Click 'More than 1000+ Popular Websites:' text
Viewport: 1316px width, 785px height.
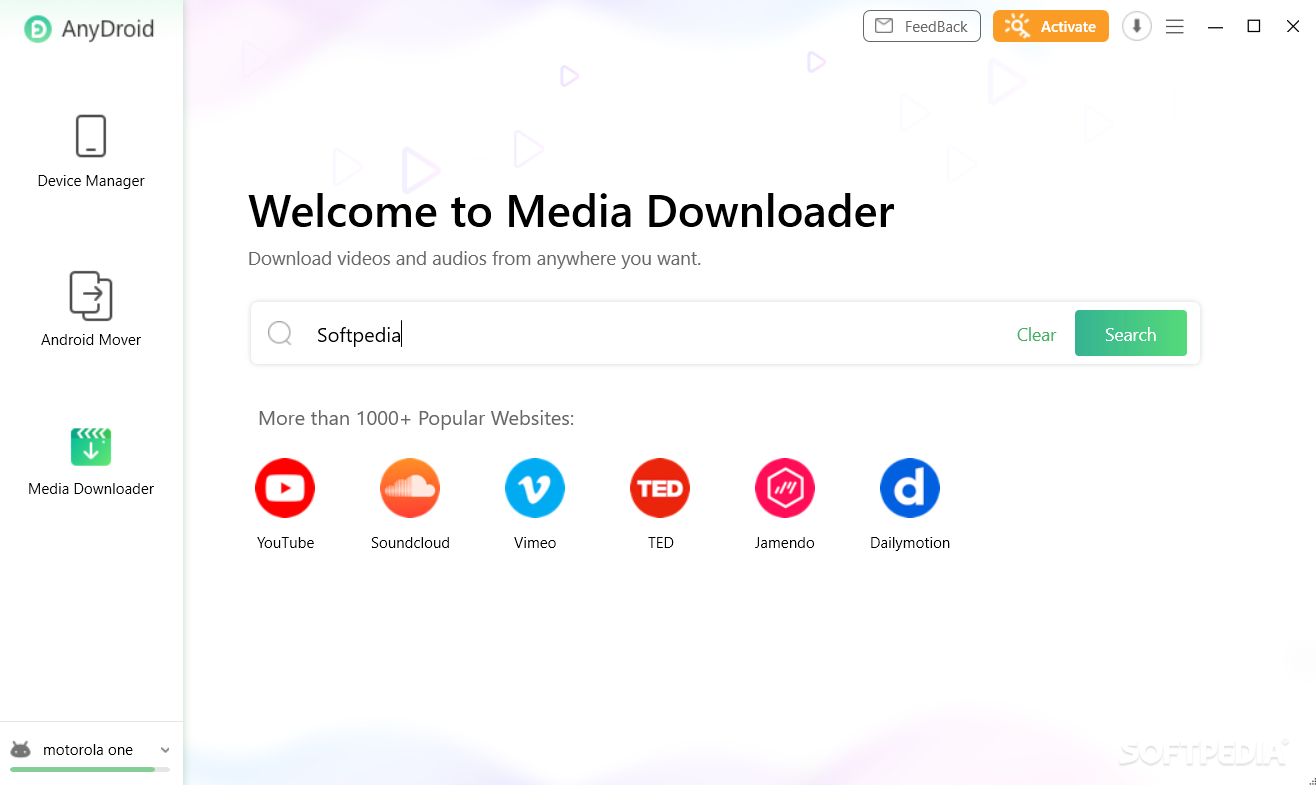416,418
